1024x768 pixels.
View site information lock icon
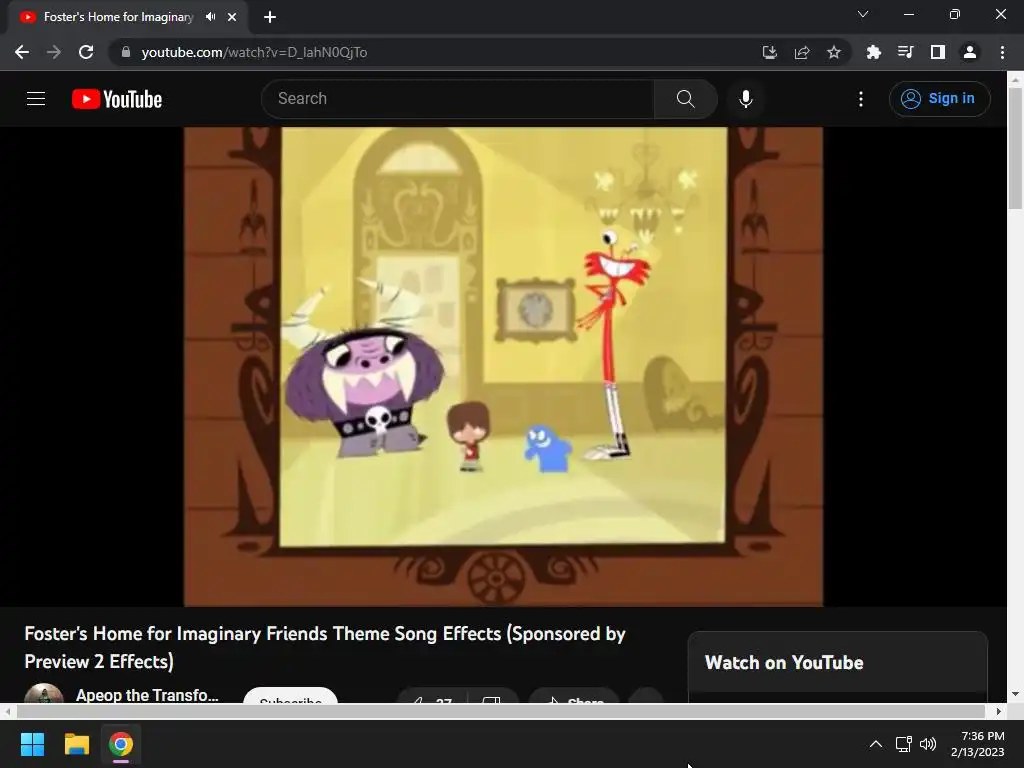(x=126, y=52)
